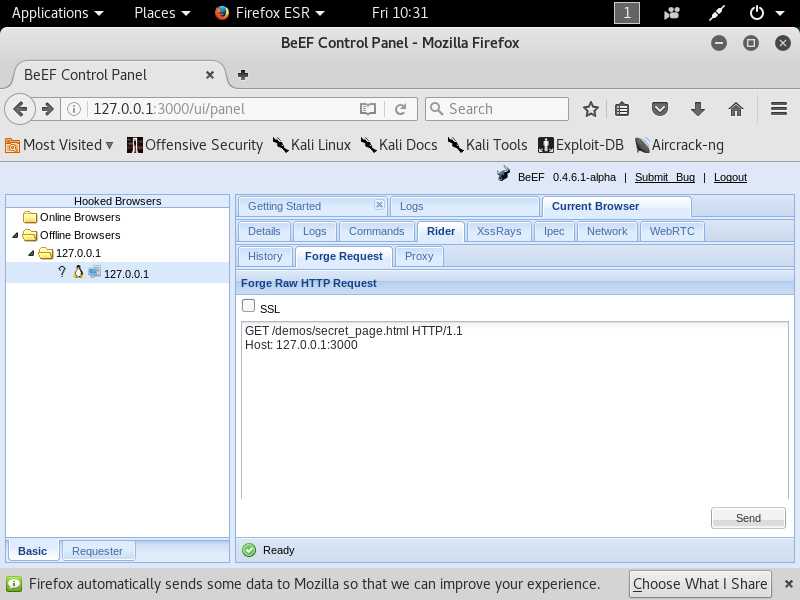Viewport: 800px width, 600px height.
Task: Open the Offensive Security bookmark
Action: [x=194, y=145]
